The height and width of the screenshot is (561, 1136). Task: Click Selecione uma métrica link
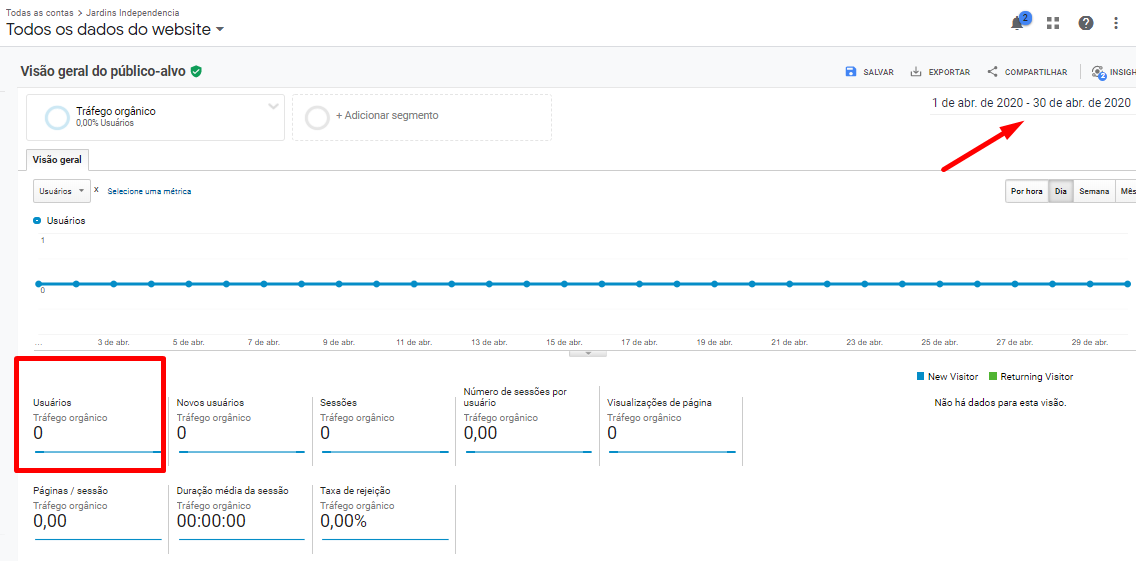click(149, 191)
